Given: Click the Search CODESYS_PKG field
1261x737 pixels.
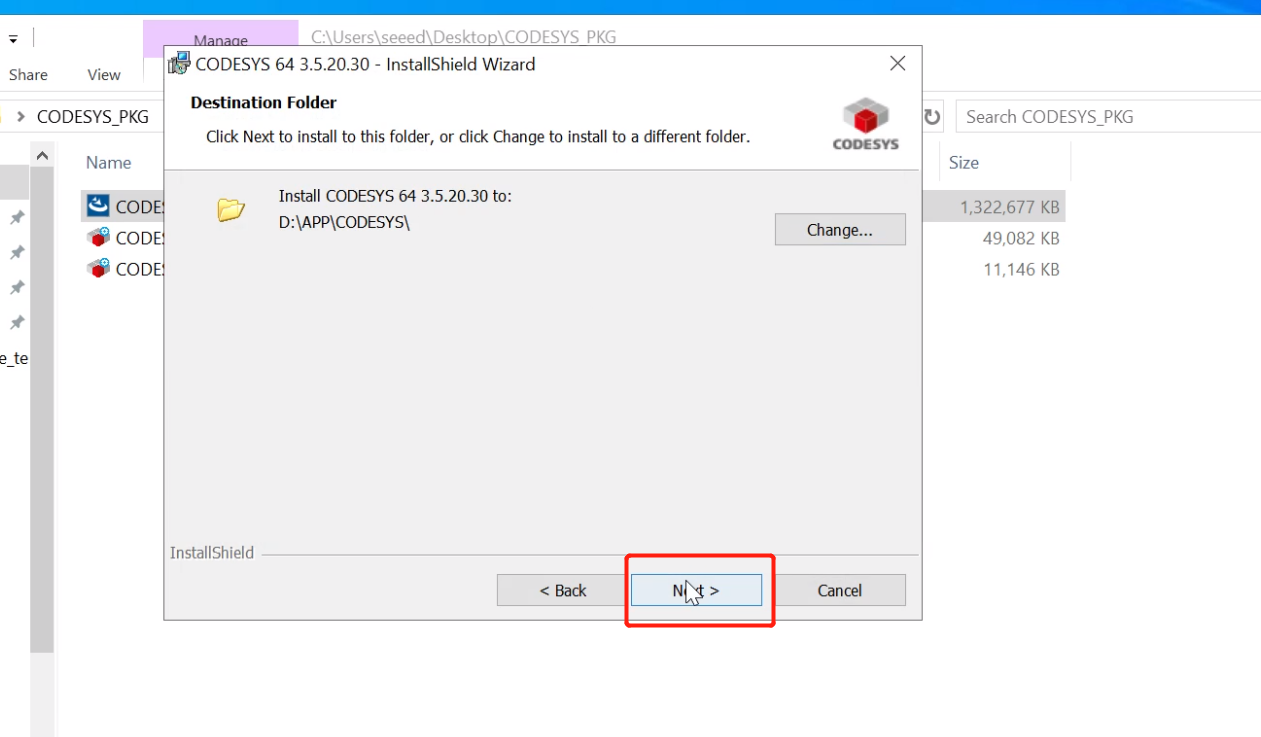Looking at the screenshot, I should 1108,117.
